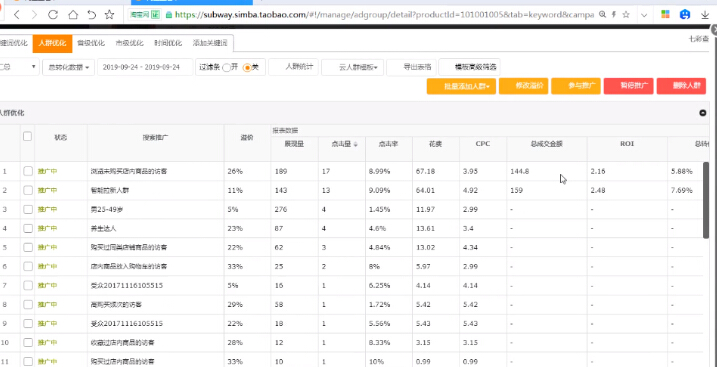Go back using the browser back arrow
Viewport: 717px width, 367px height.
click(x=17, y=15)
